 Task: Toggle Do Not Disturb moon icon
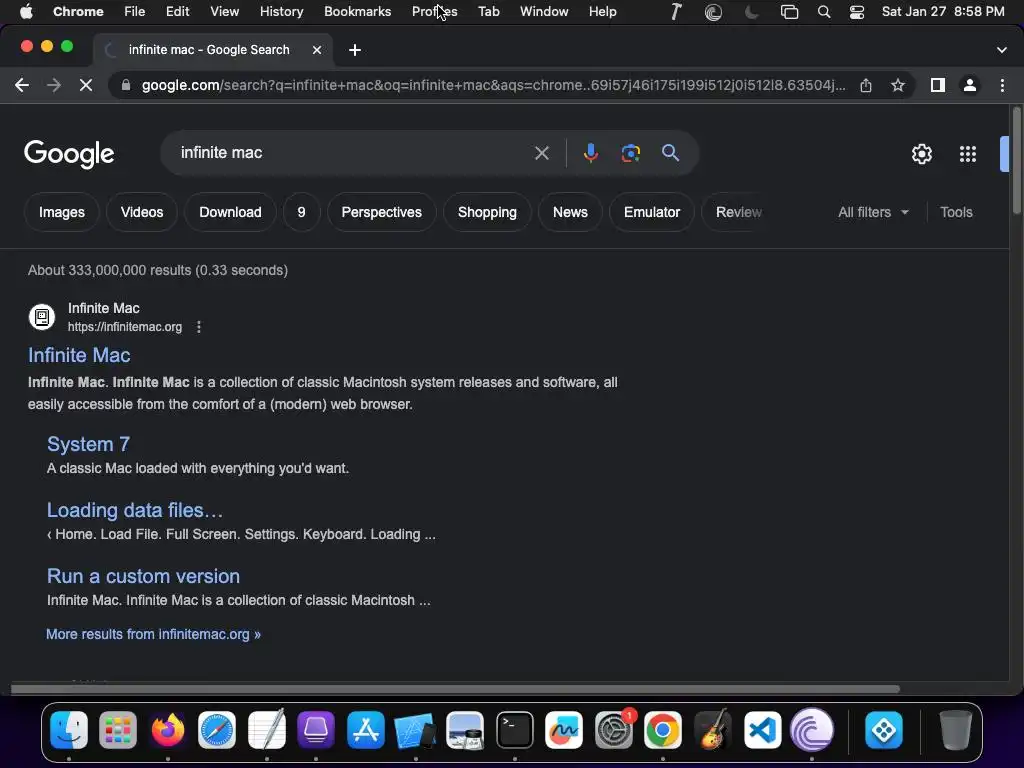click(752, 12)
